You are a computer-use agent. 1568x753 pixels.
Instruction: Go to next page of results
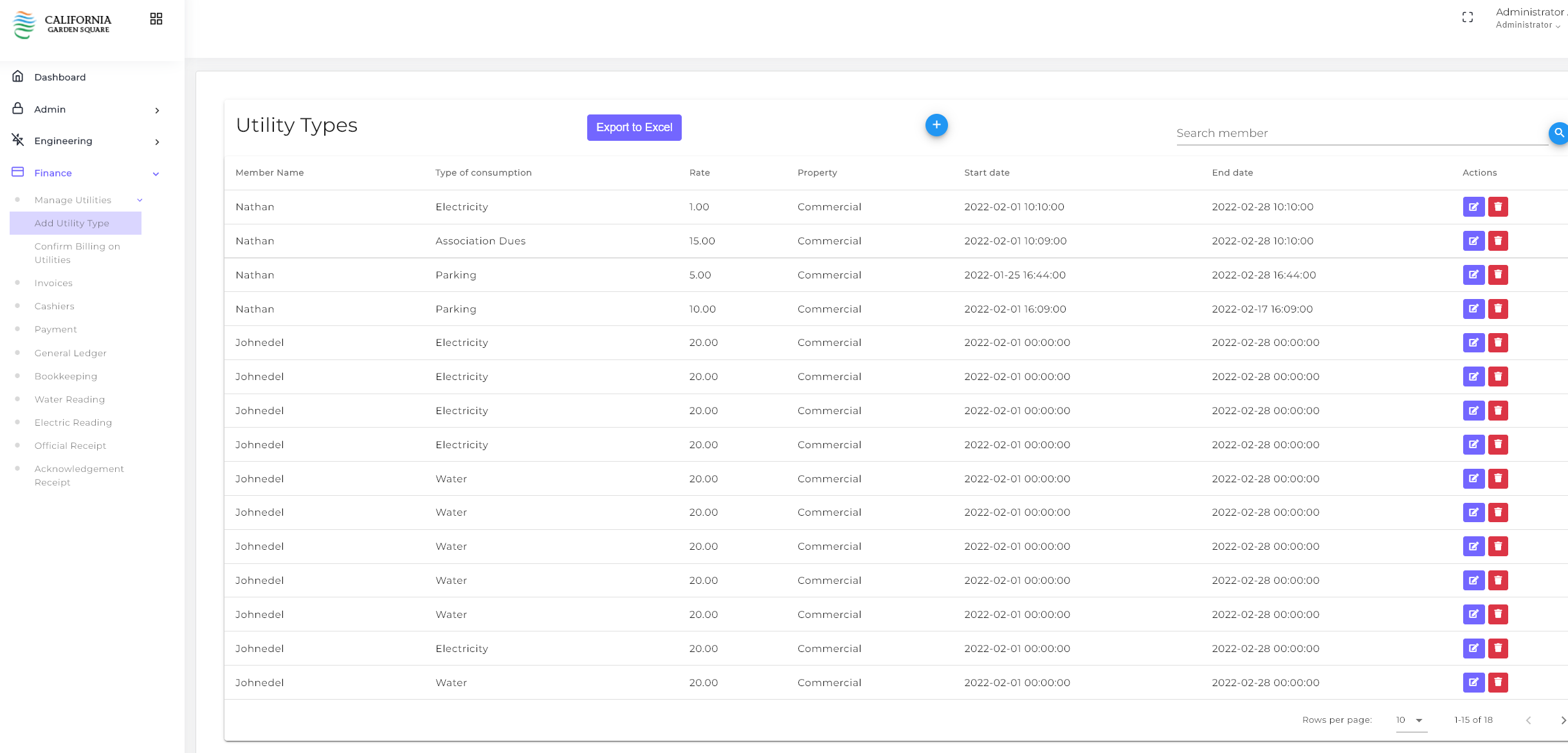pos(1563,720)
